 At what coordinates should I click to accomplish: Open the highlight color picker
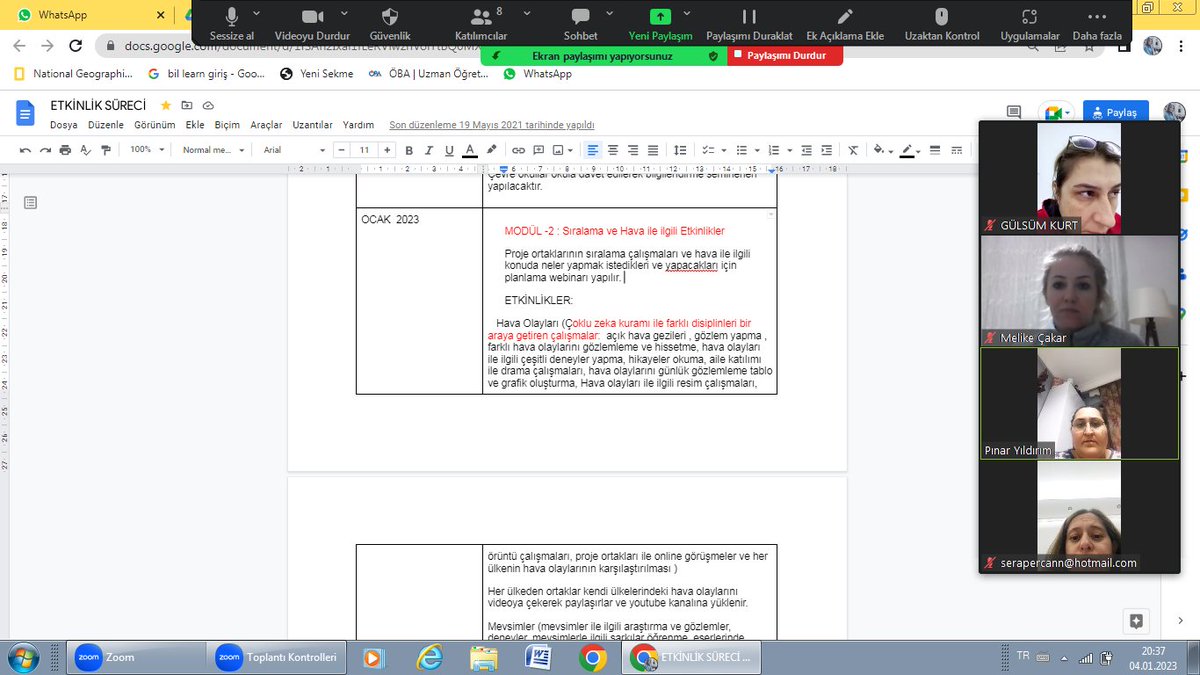(x=490, y=150)
